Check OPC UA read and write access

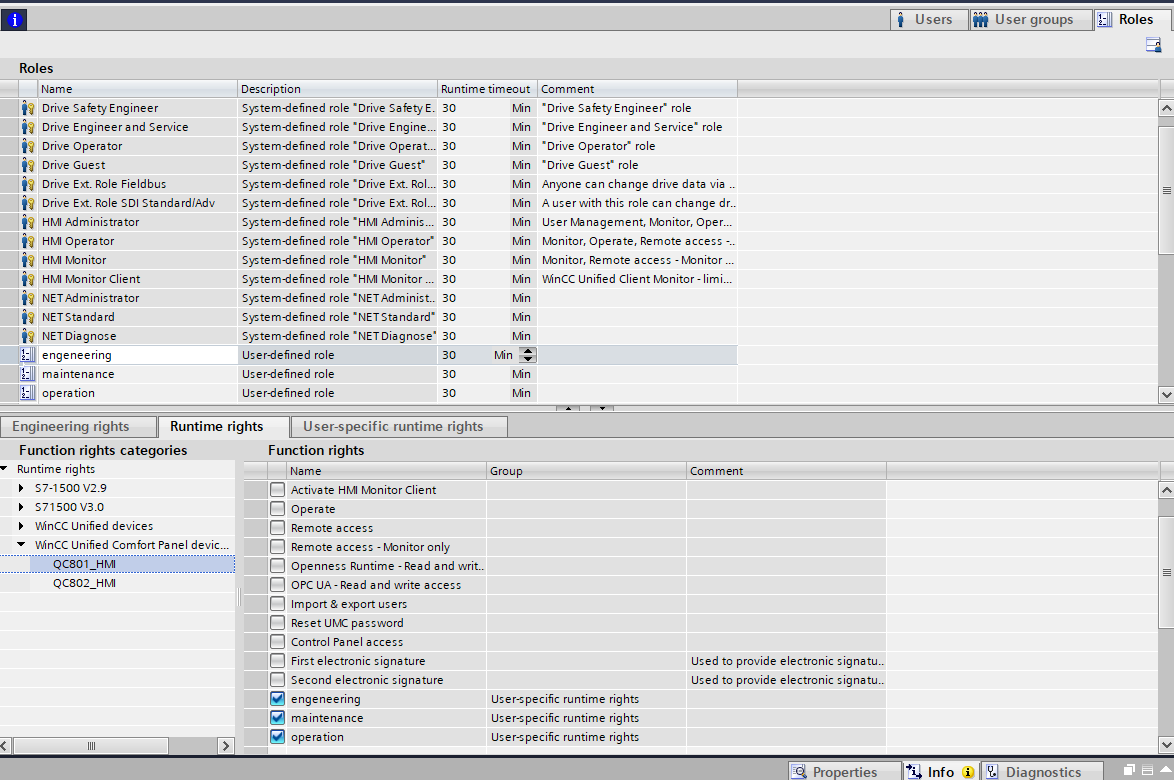(x=278, y=585)
